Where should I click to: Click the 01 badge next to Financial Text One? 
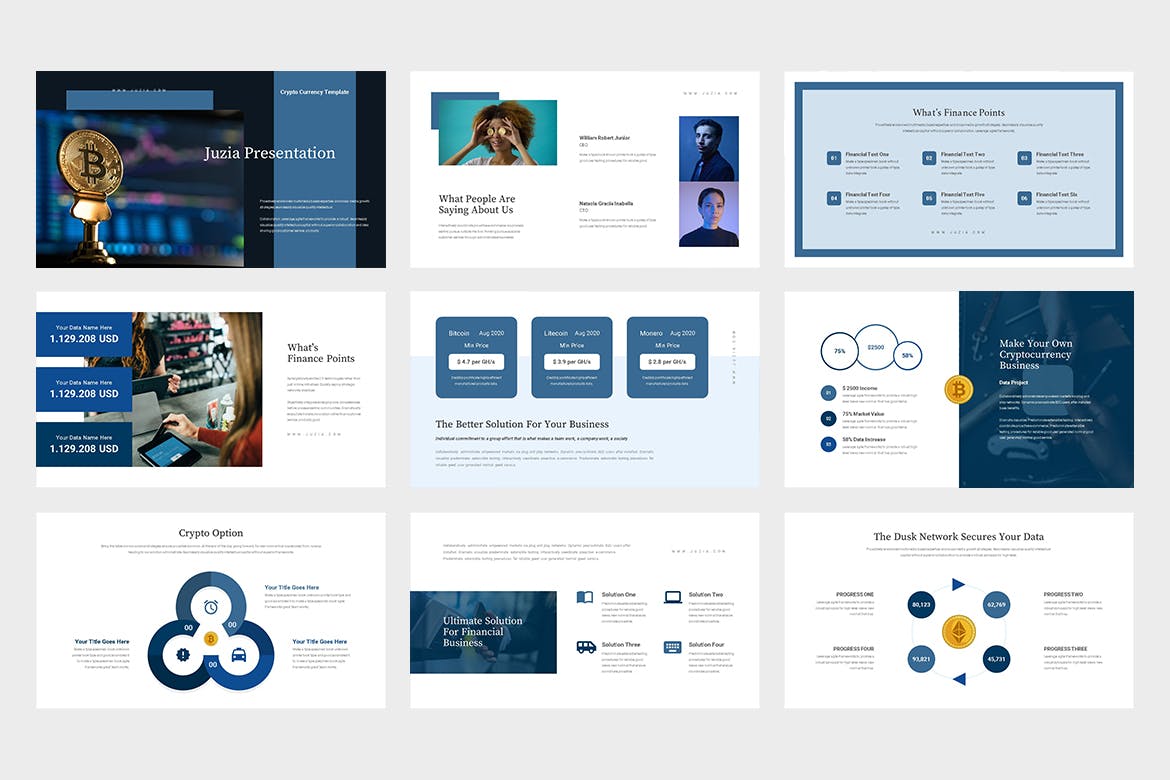click(833, 158)
